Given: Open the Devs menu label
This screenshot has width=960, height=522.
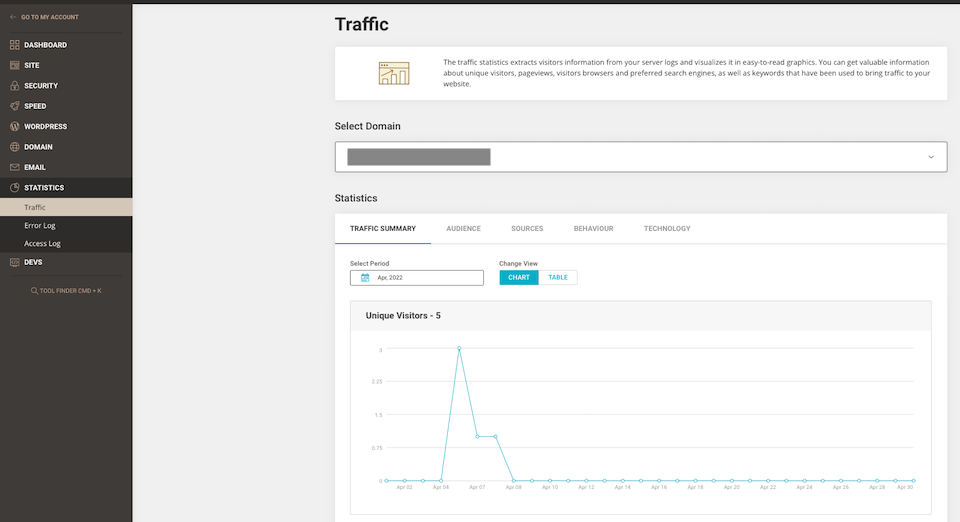Looking at the screenshot, I should coord(33,262).
